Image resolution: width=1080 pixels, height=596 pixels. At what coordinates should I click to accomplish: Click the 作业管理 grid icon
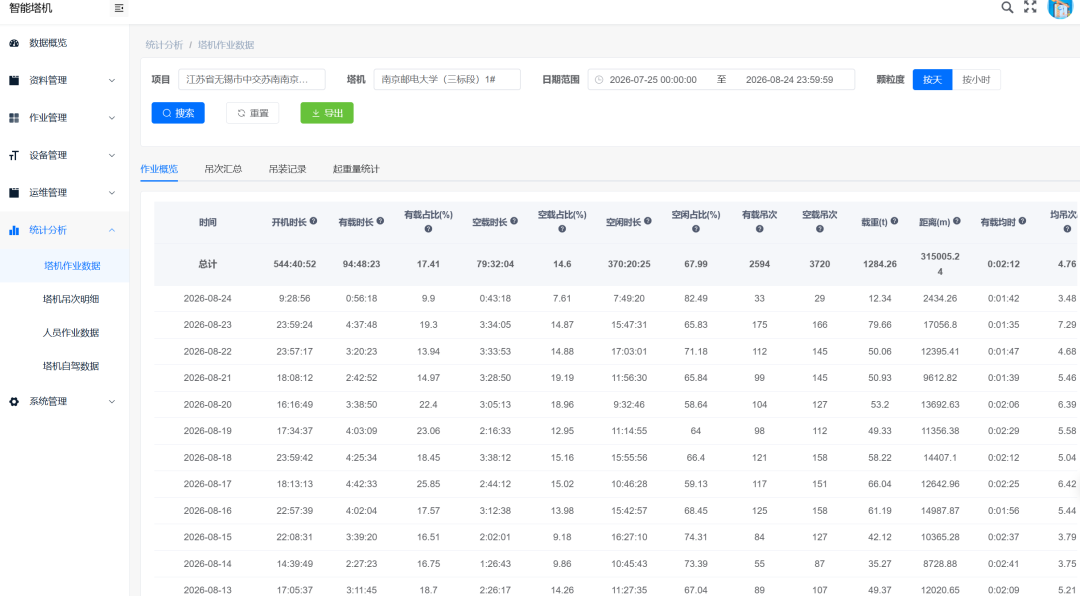[x=14, y=118]
